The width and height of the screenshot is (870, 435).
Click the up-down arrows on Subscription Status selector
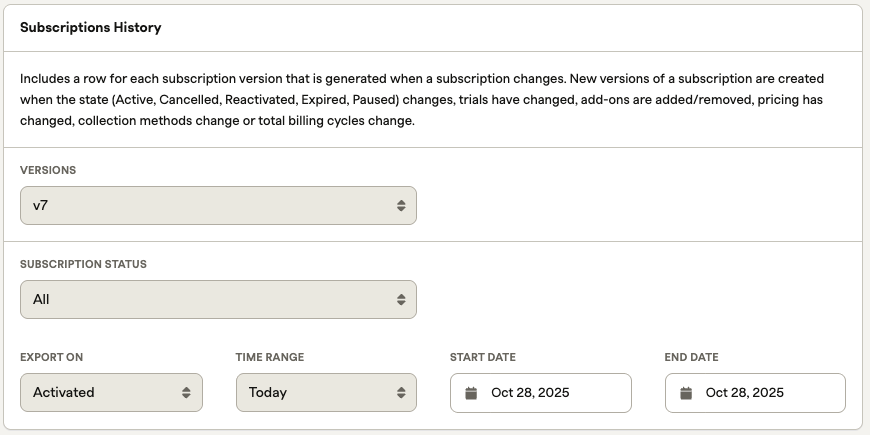(400, 299)
